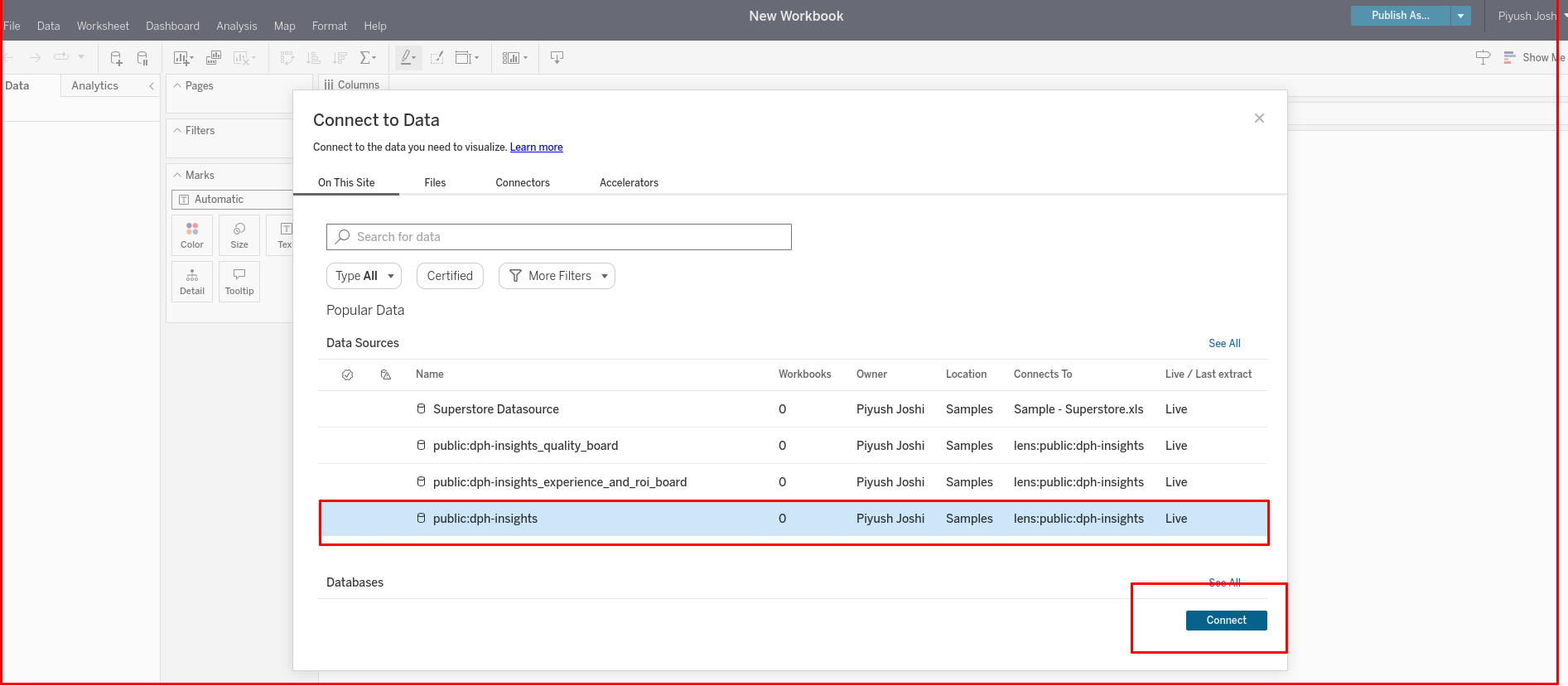
Task: Collapse the Pages shelf
Action: tap(177, 85)
